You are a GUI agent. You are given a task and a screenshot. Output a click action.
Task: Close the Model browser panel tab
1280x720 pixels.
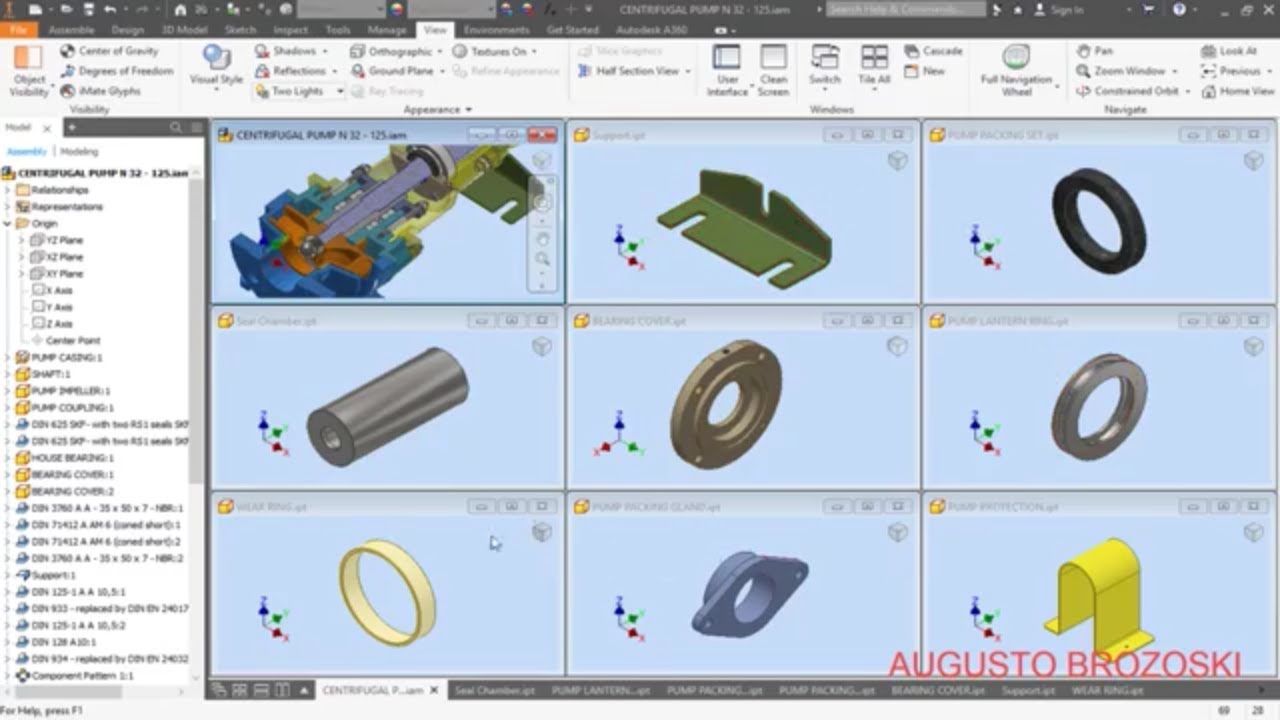[46, 129]
